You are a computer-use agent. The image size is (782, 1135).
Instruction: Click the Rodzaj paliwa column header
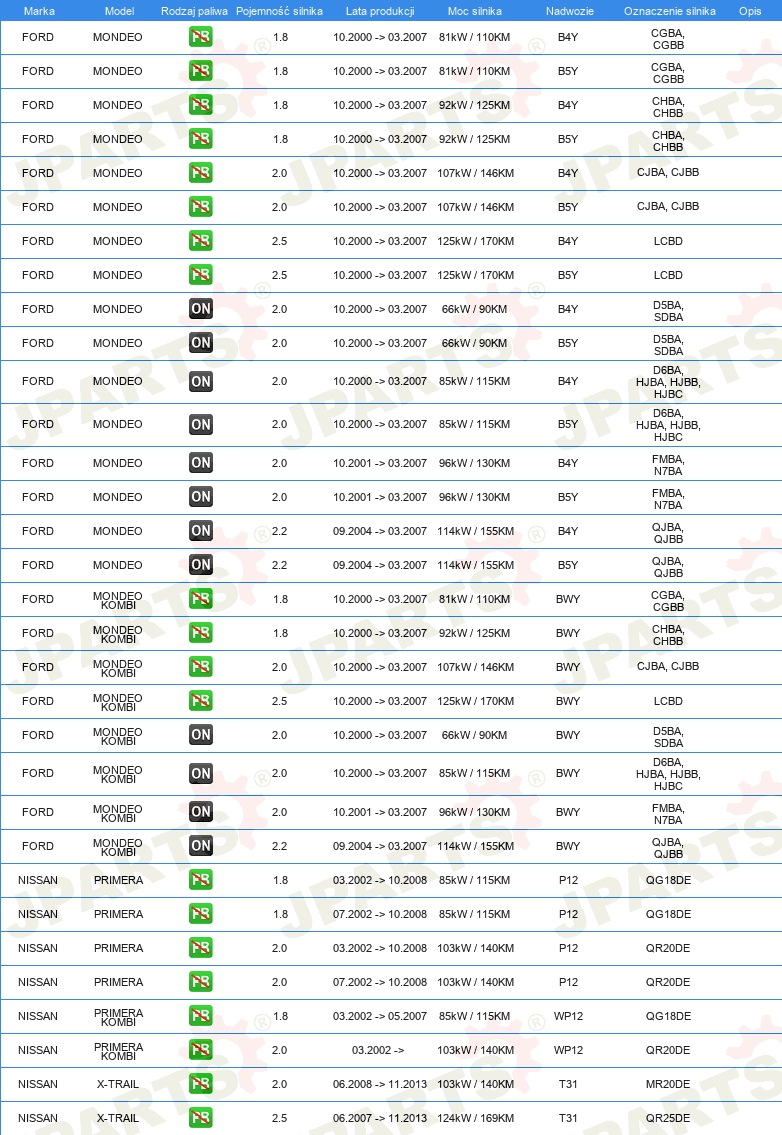pyautogui.click(x=194, y=11)
